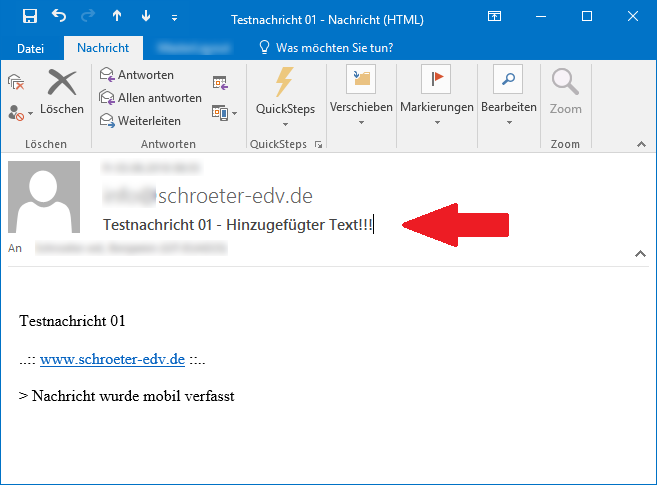The width and height of the screenshot is (657, 485).
Task: Open the Datei tab
Action: [31, 47]
